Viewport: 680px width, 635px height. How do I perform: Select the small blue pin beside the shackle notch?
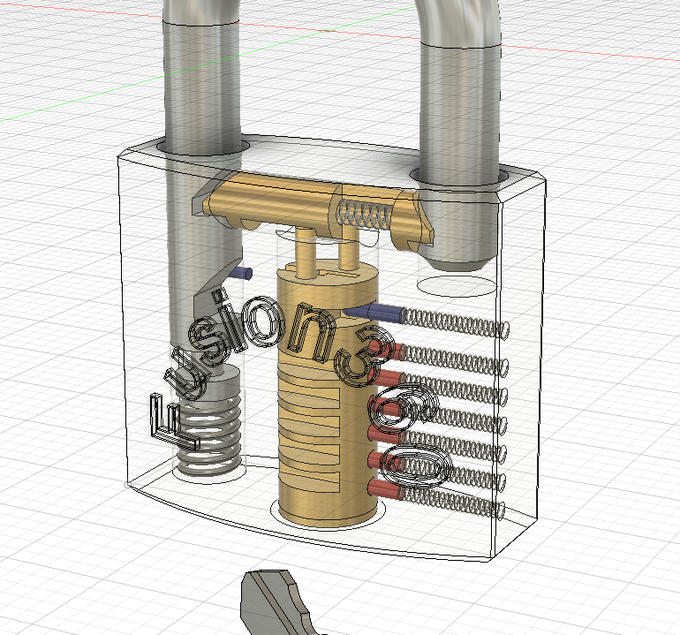[240, 273]
